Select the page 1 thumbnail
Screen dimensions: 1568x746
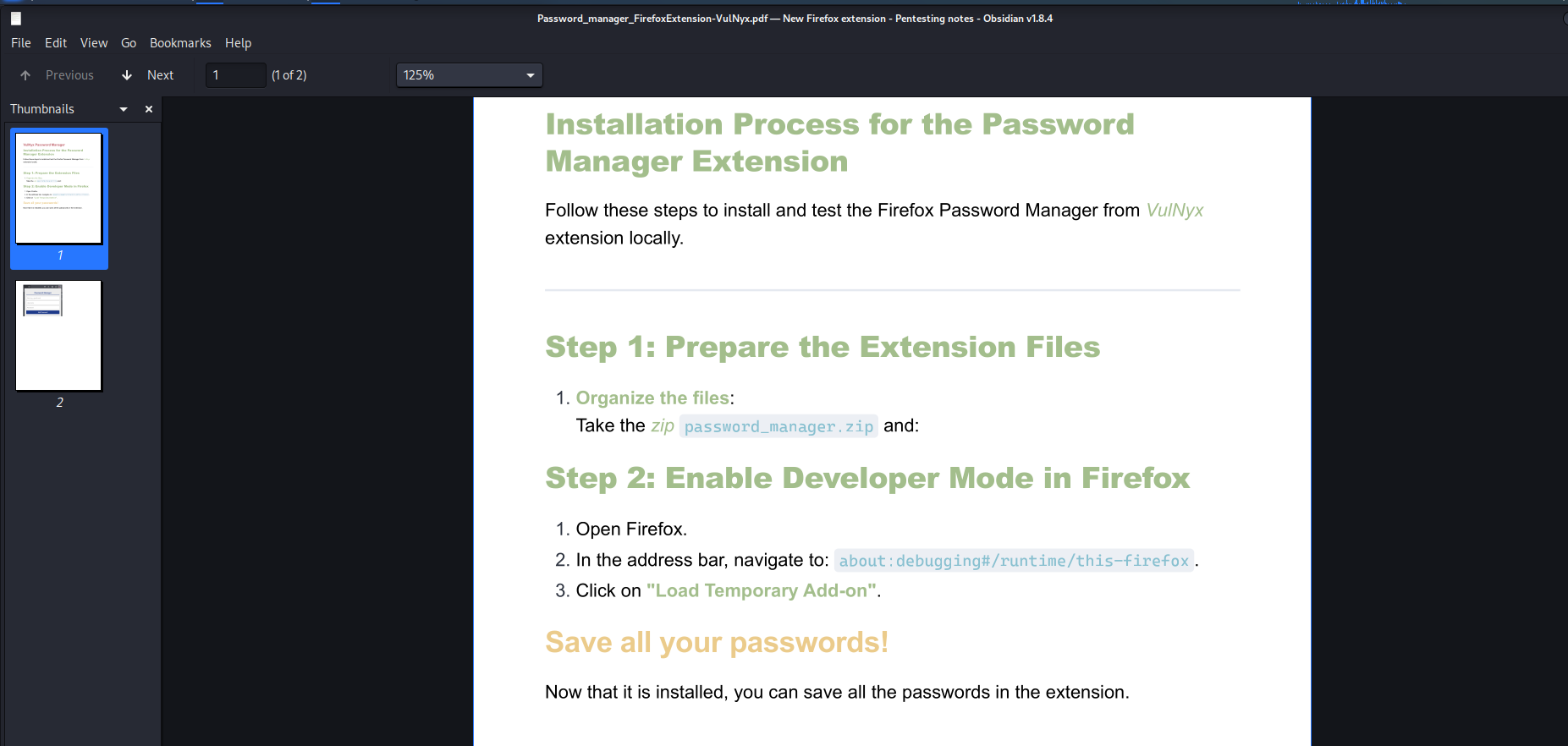tap(58, 189)
